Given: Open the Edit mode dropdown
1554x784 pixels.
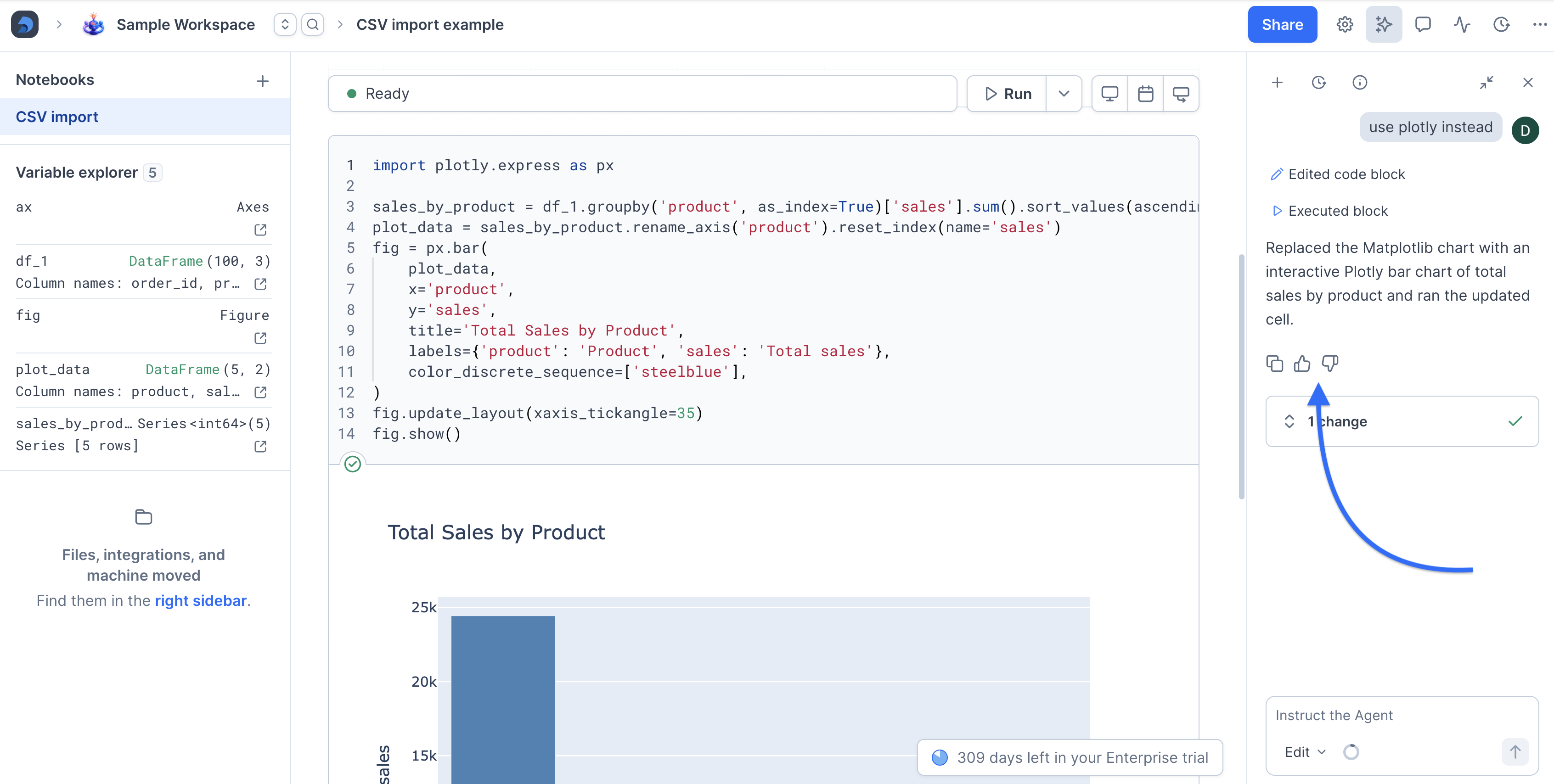Looking at the screenshot, I should click(1305, 752).
